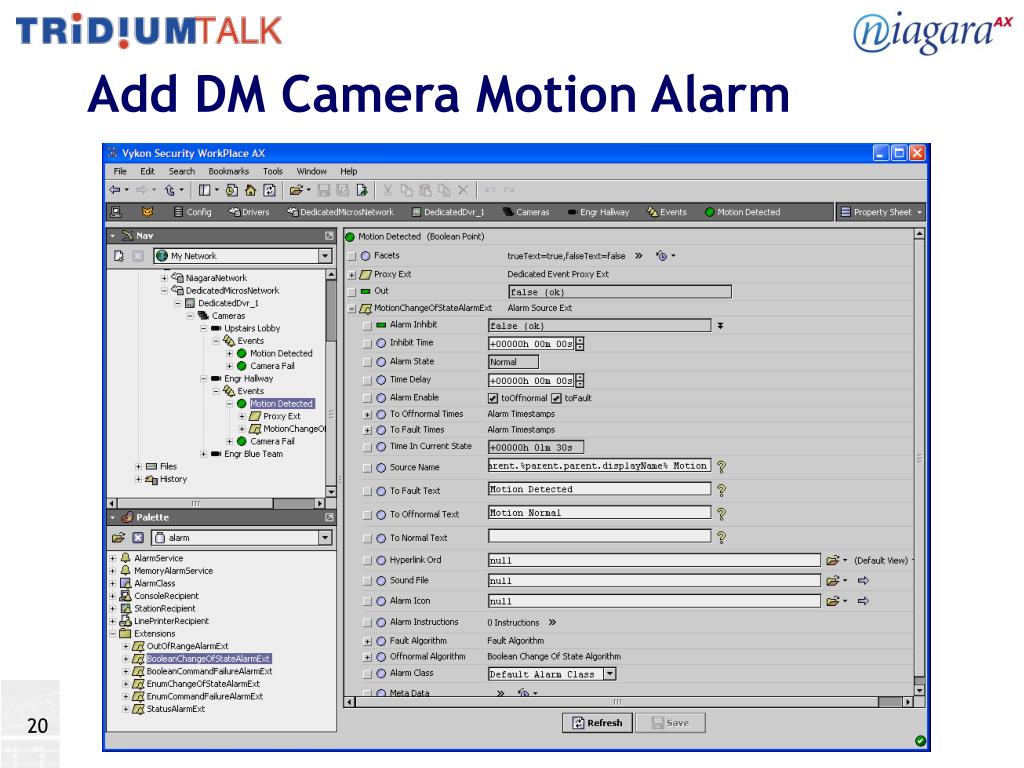1024x768 pixels.
Task: Click Config in the path bar
Action: coord(192,212)
